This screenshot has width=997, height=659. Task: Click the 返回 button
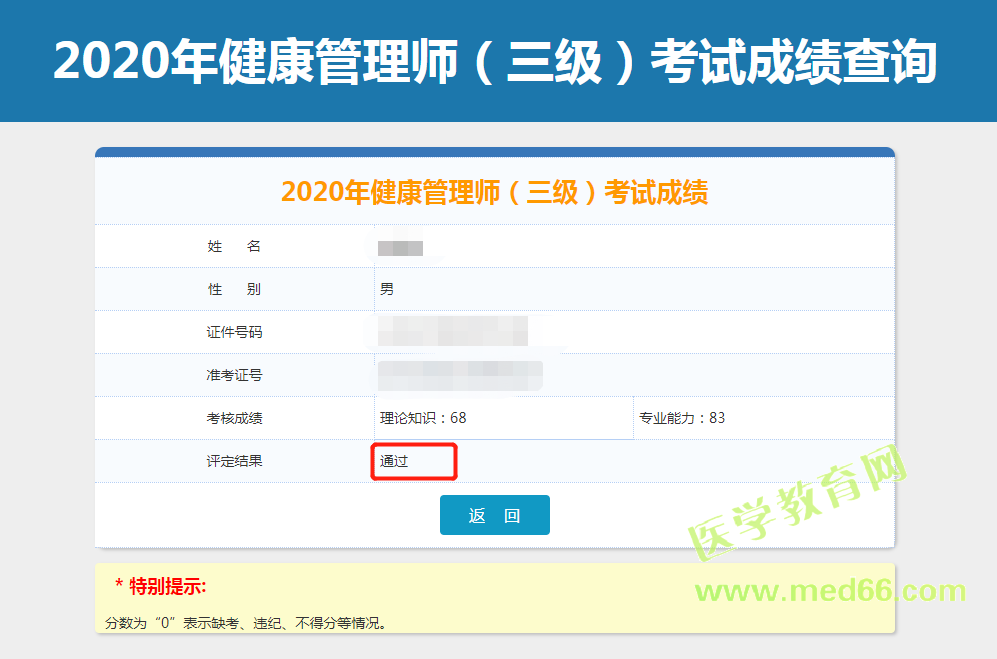click(x=494, y=515)
